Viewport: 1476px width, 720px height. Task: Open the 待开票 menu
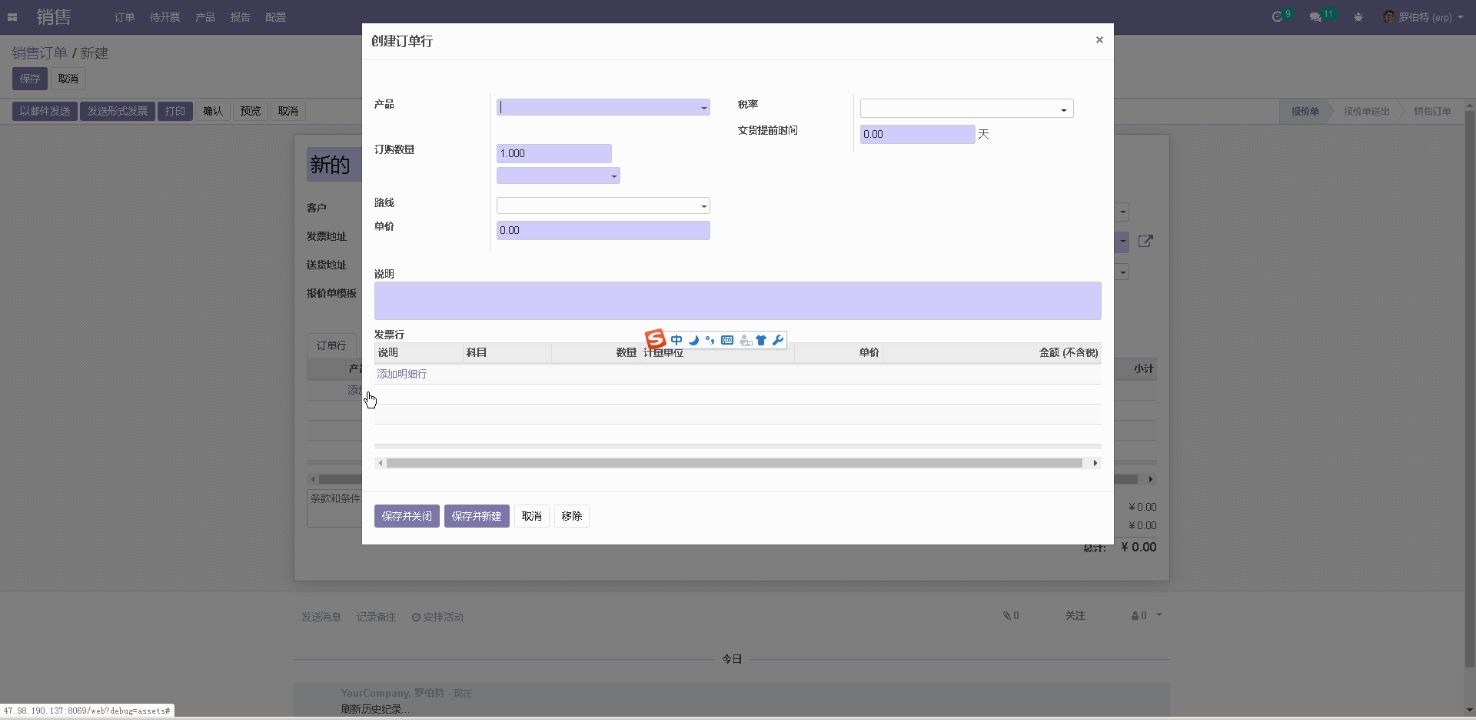click(x=164, y=17)
